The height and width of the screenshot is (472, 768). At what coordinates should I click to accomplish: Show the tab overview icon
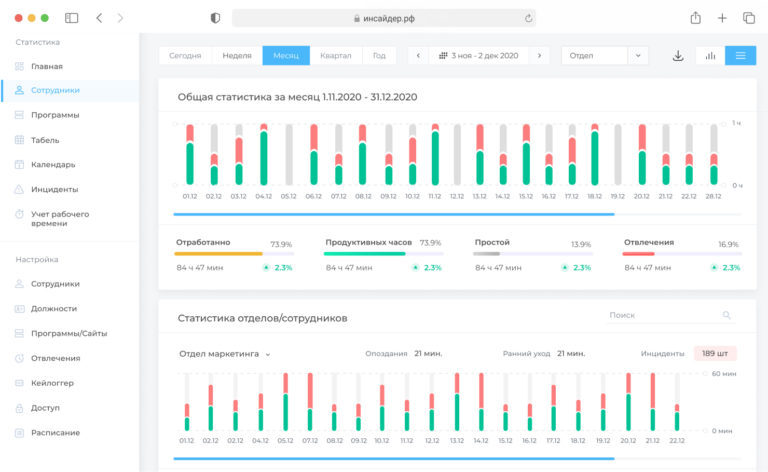click(x=749, y=18)
